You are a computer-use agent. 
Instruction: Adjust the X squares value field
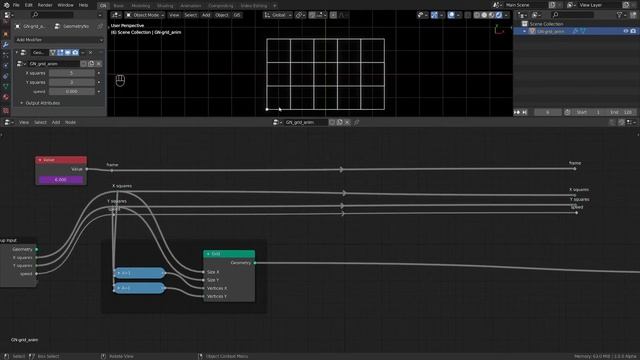71,73
